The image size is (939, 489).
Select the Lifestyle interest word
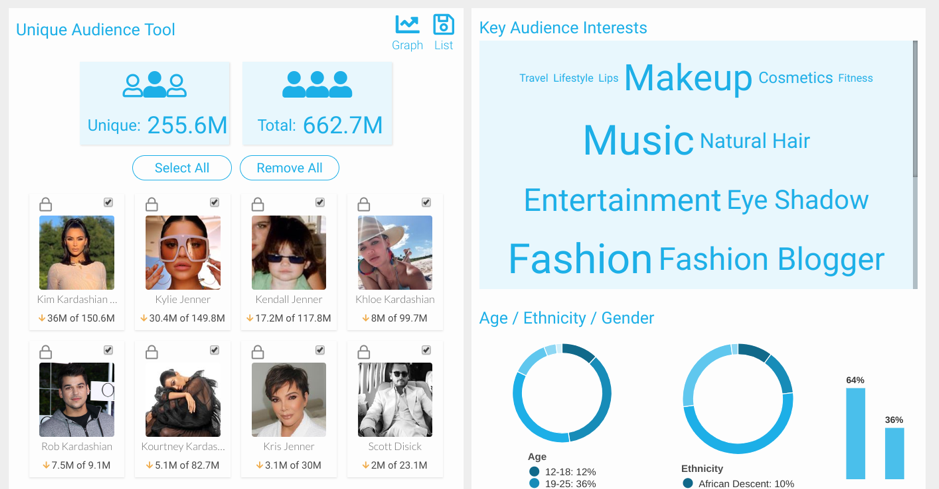[573, 78]
